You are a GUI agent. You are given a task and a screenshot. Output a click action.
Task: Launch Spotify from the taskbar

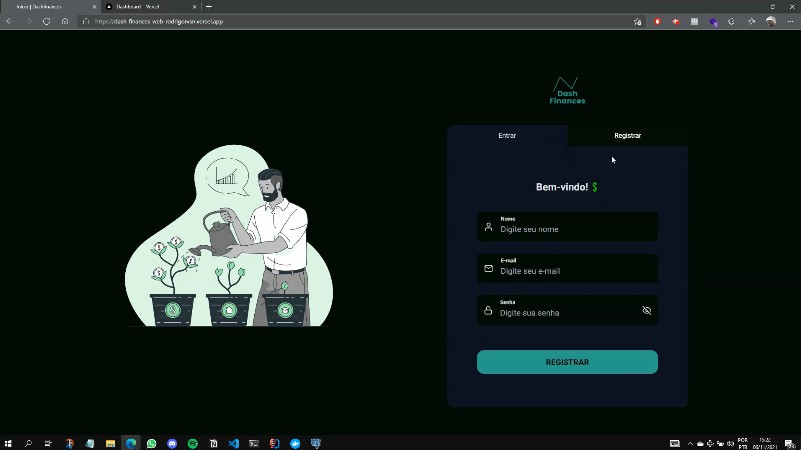click(193, 443)
